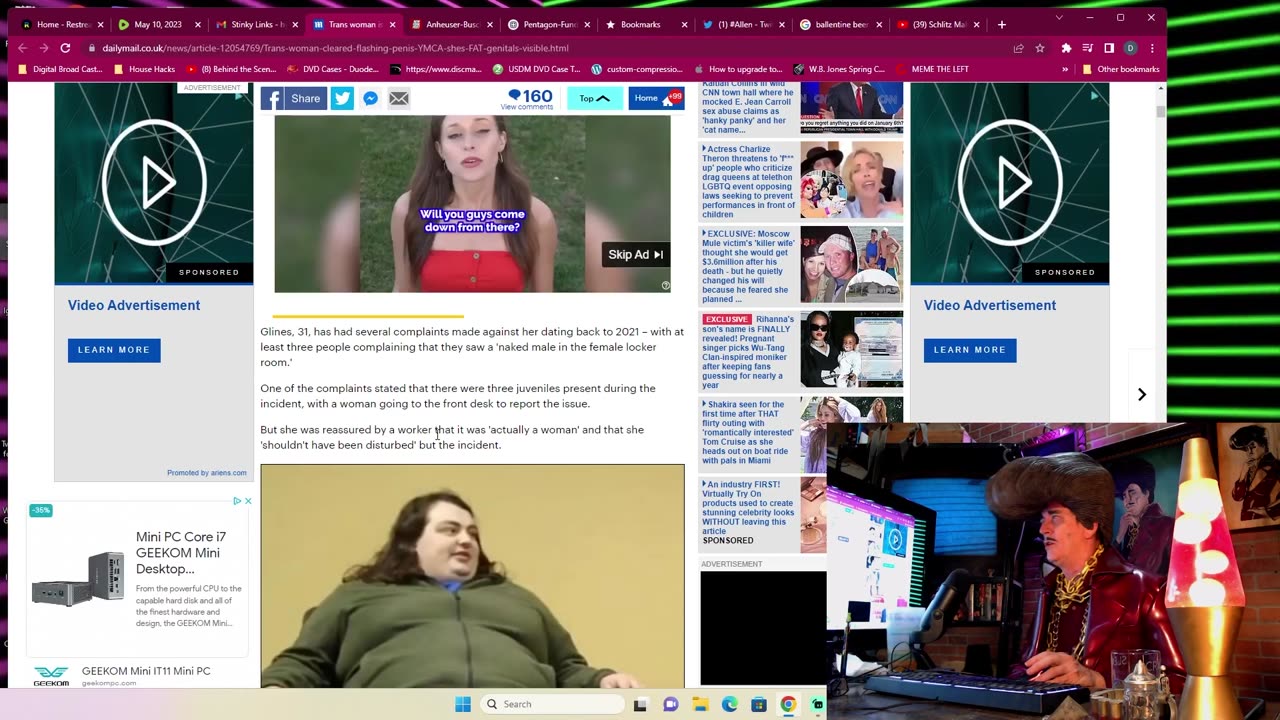View the 160 comments
The height and width of the screenshot is (720, 1280).
529,99
